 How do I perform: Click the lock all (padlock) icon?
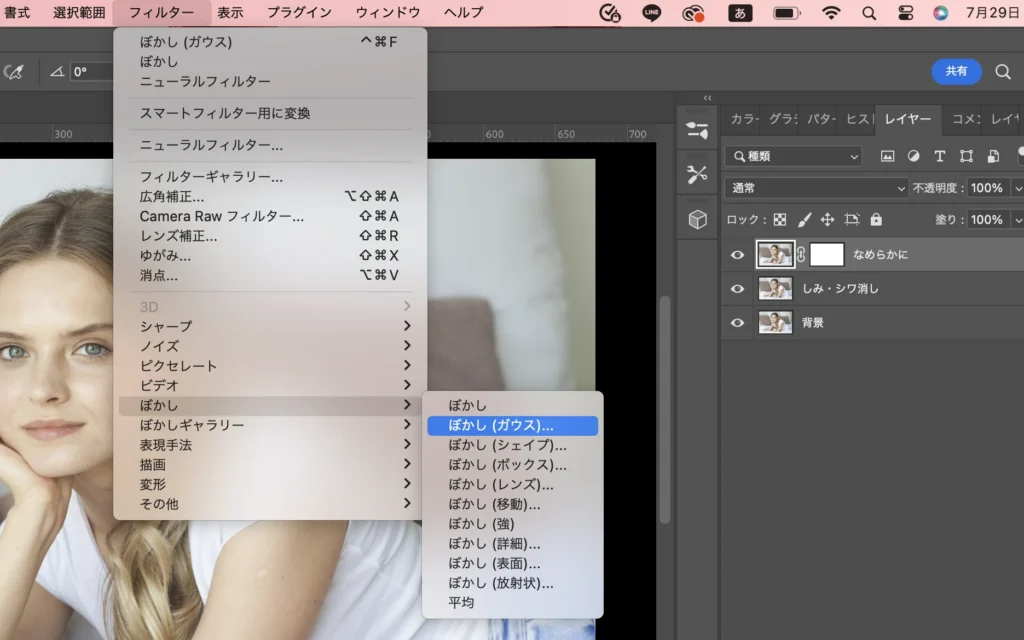point(876,219)
